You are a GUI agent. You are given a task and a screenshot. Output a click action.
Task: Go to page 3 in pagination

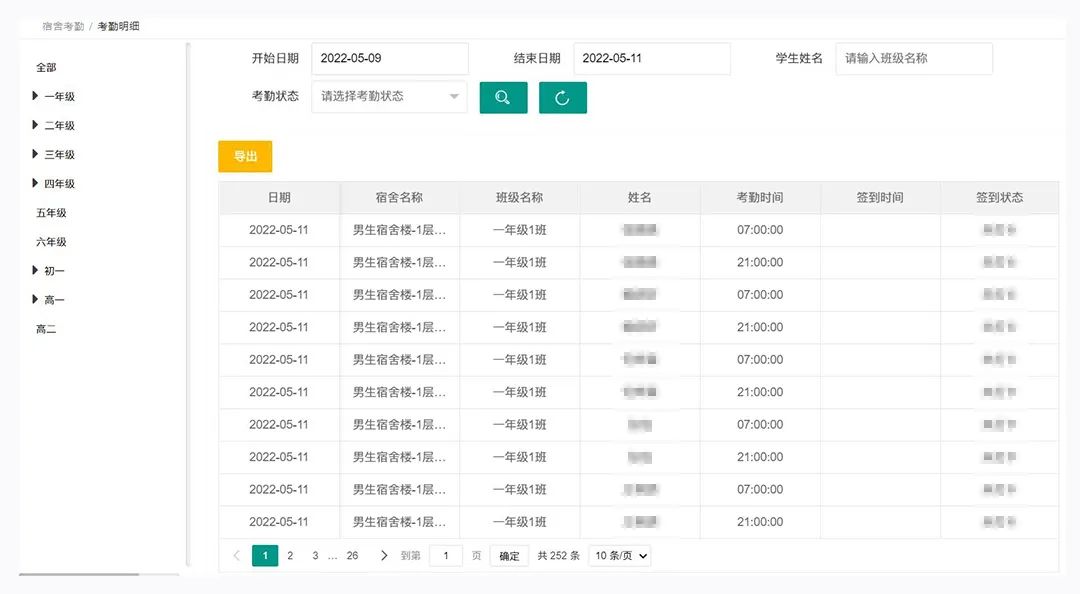(315, 555)
